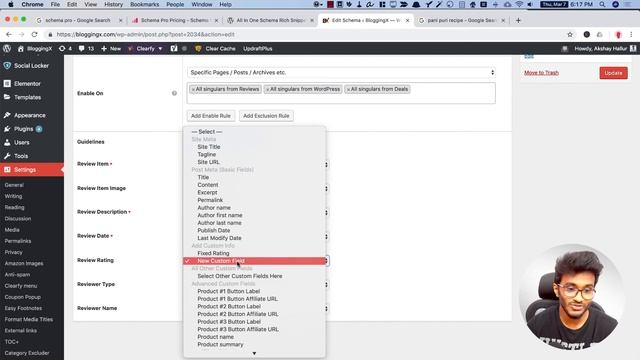The height and width of the screenshot is (360, 640).
Task: Open Elementor in the sidebar
Action: [x=27, y=84]
